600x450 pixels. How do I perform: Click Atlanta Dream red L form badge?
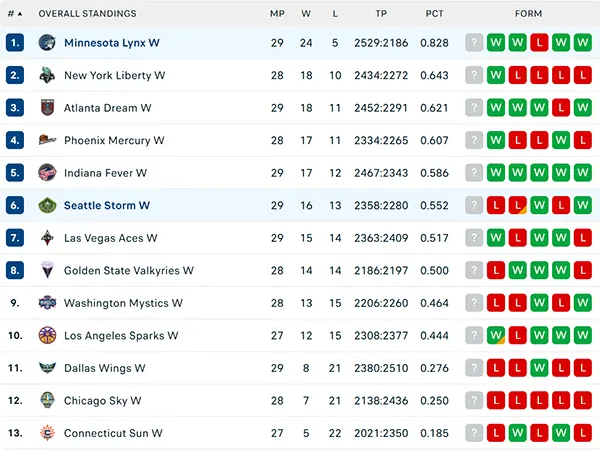click(x=561, y=108)
